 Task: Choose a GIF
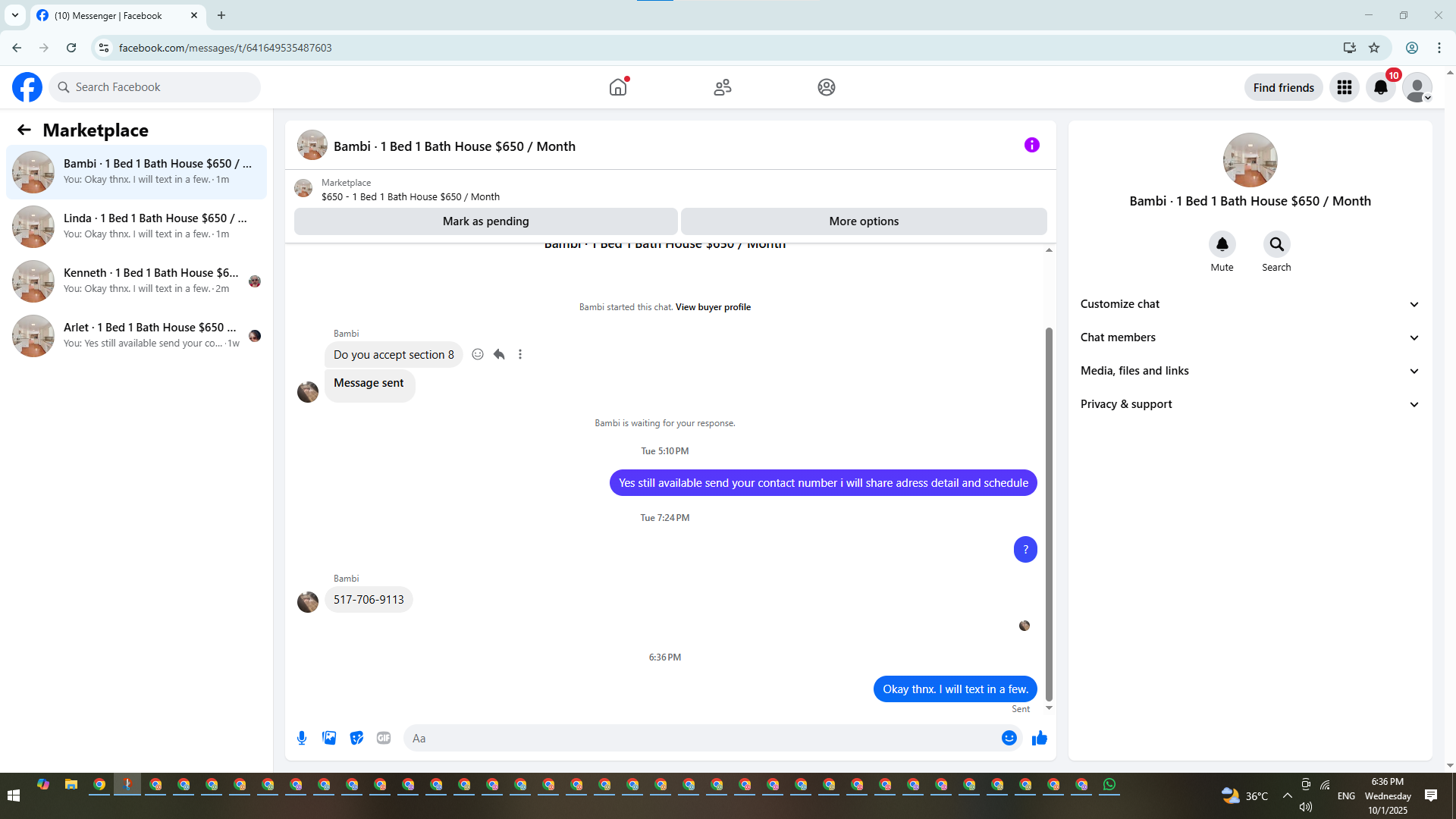(x=384, y=738)
